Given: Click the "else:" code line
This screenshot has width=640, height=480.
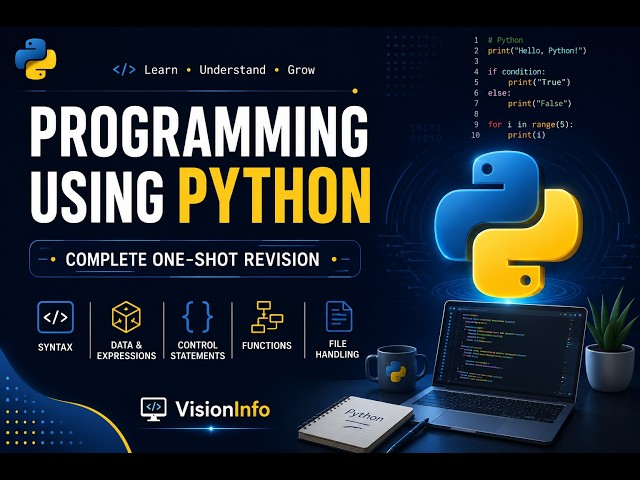Looking at the screenshot, I should tap(499, 93).
